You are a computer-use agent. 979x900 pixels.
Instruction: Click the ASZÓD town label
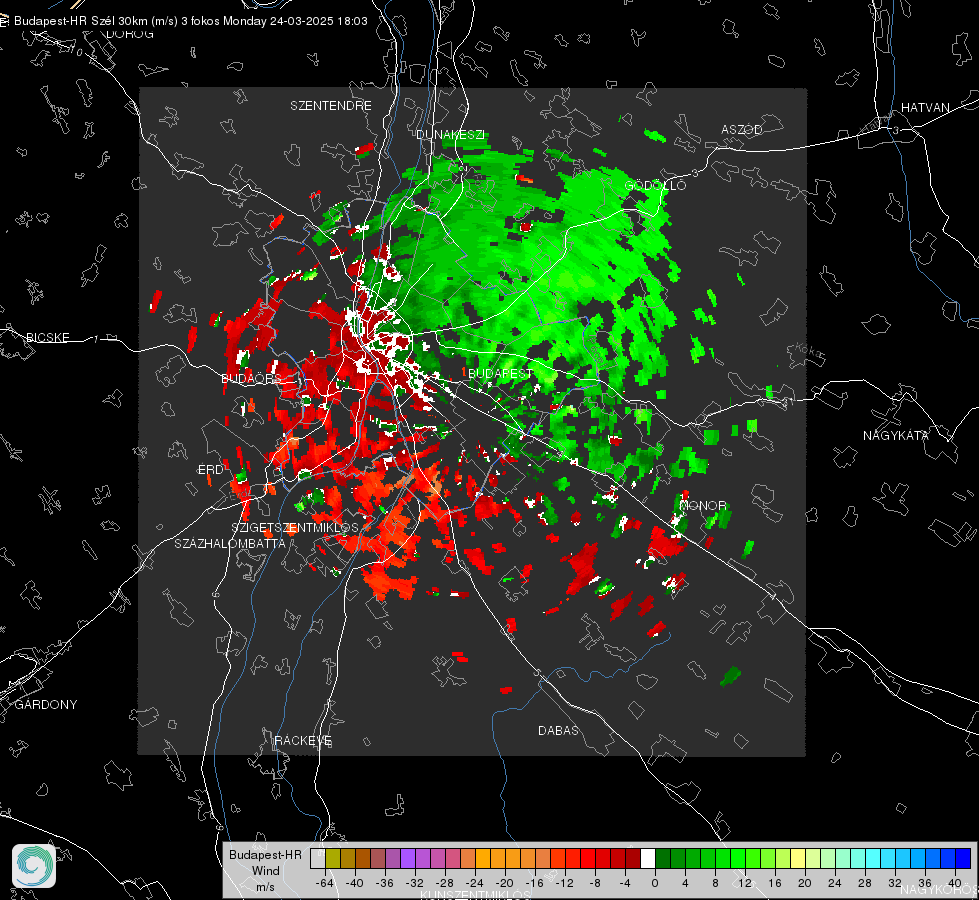click(742, 129)
